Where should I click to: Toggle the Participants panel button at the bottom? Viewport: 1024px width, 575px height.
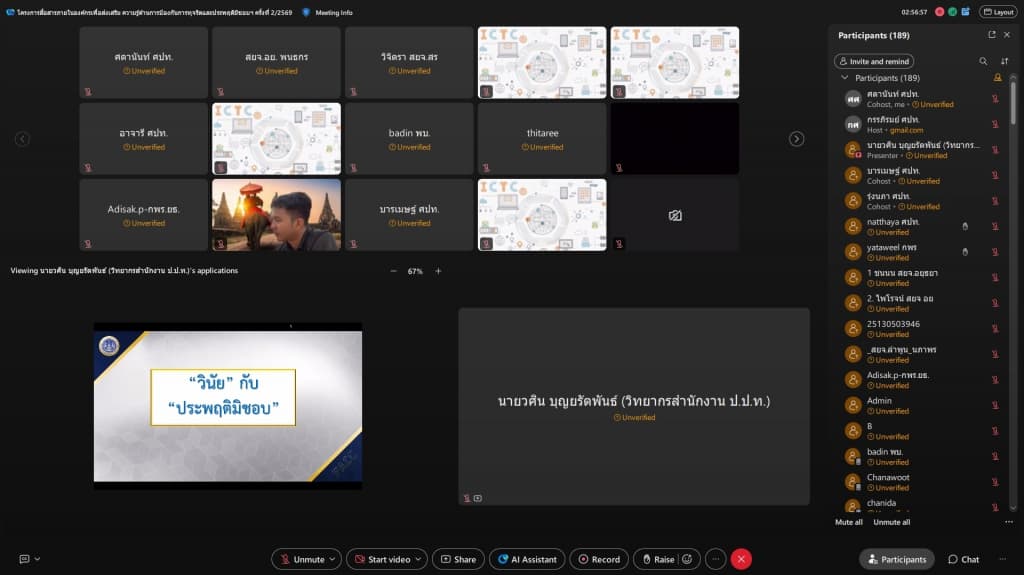click(x=897, y=559)
